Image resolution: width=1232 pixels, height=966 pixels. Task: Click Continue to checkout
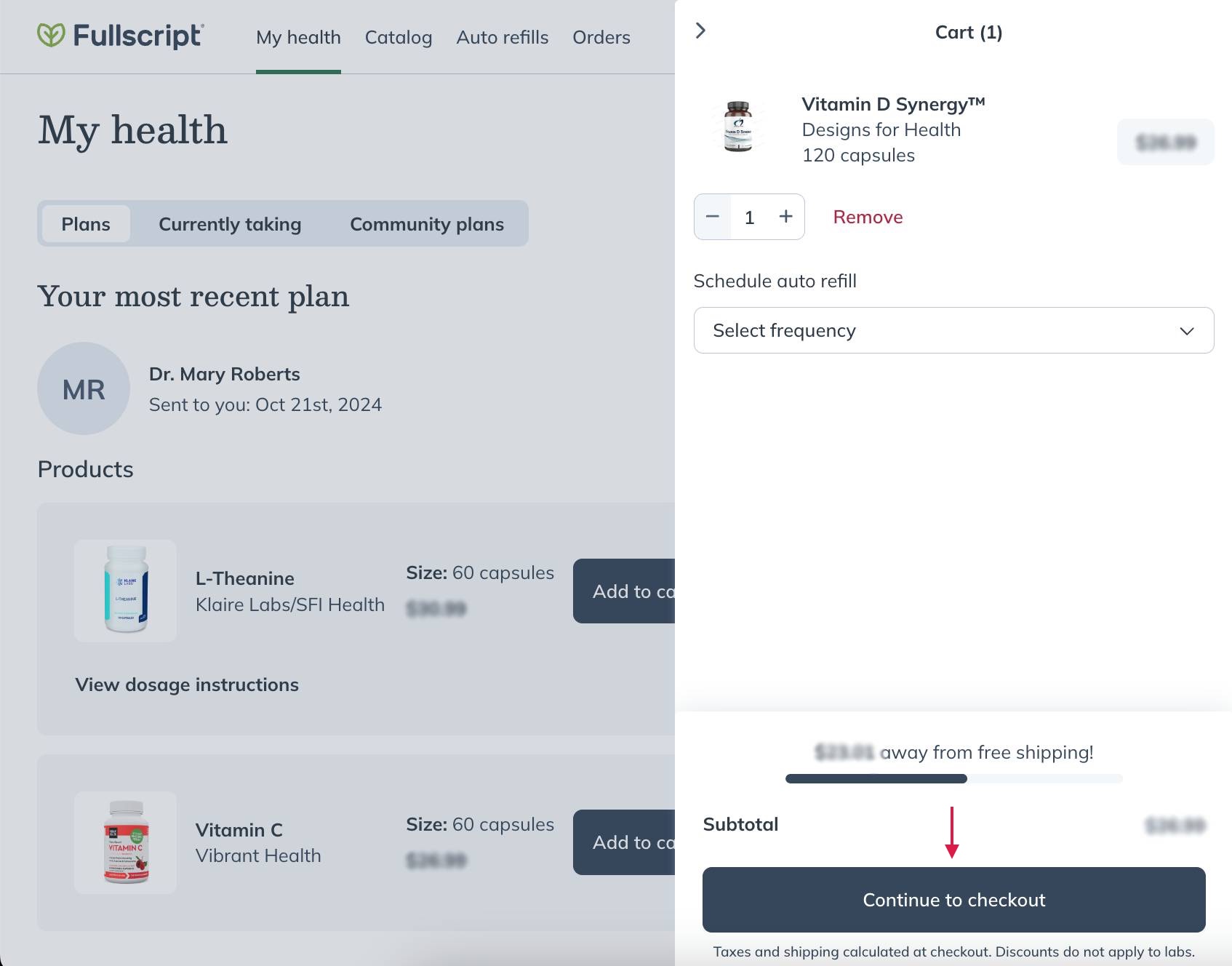point(953,900)
